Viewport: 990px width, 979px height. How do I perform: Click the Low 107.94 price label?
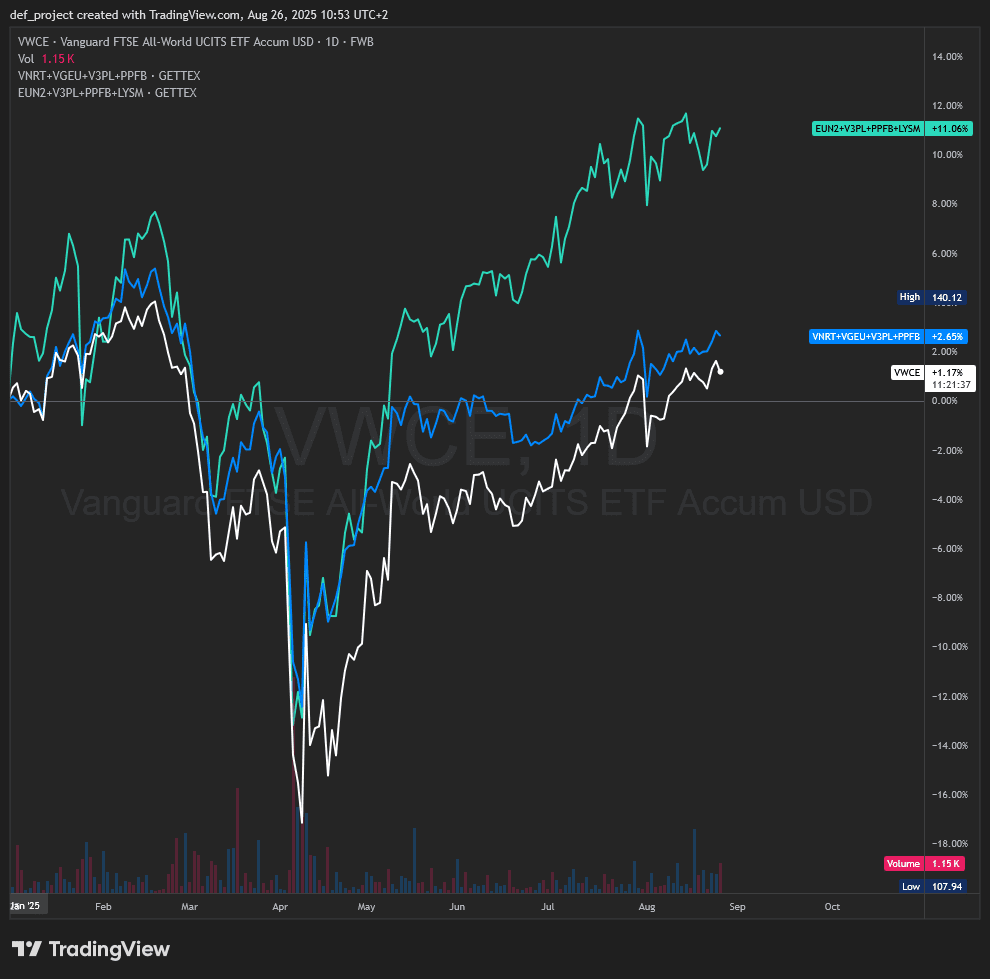pos(932,887)
